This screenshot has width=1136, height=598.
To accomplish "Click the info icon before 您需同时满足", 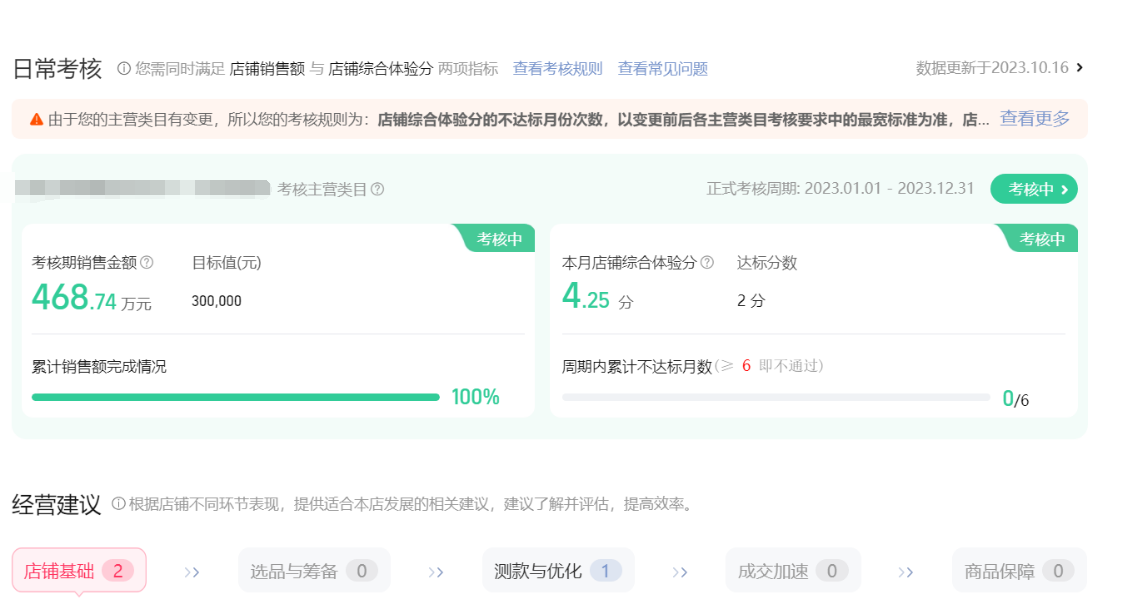I will (x=124, y=69).
